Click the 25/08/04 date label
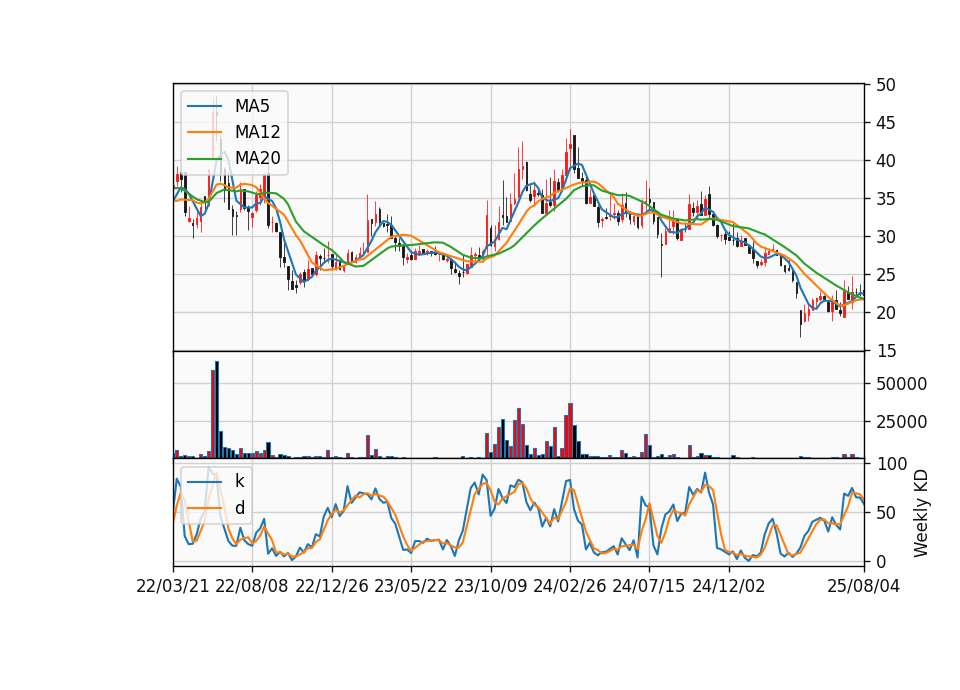 pyautogui.click(x=864, y=586)
